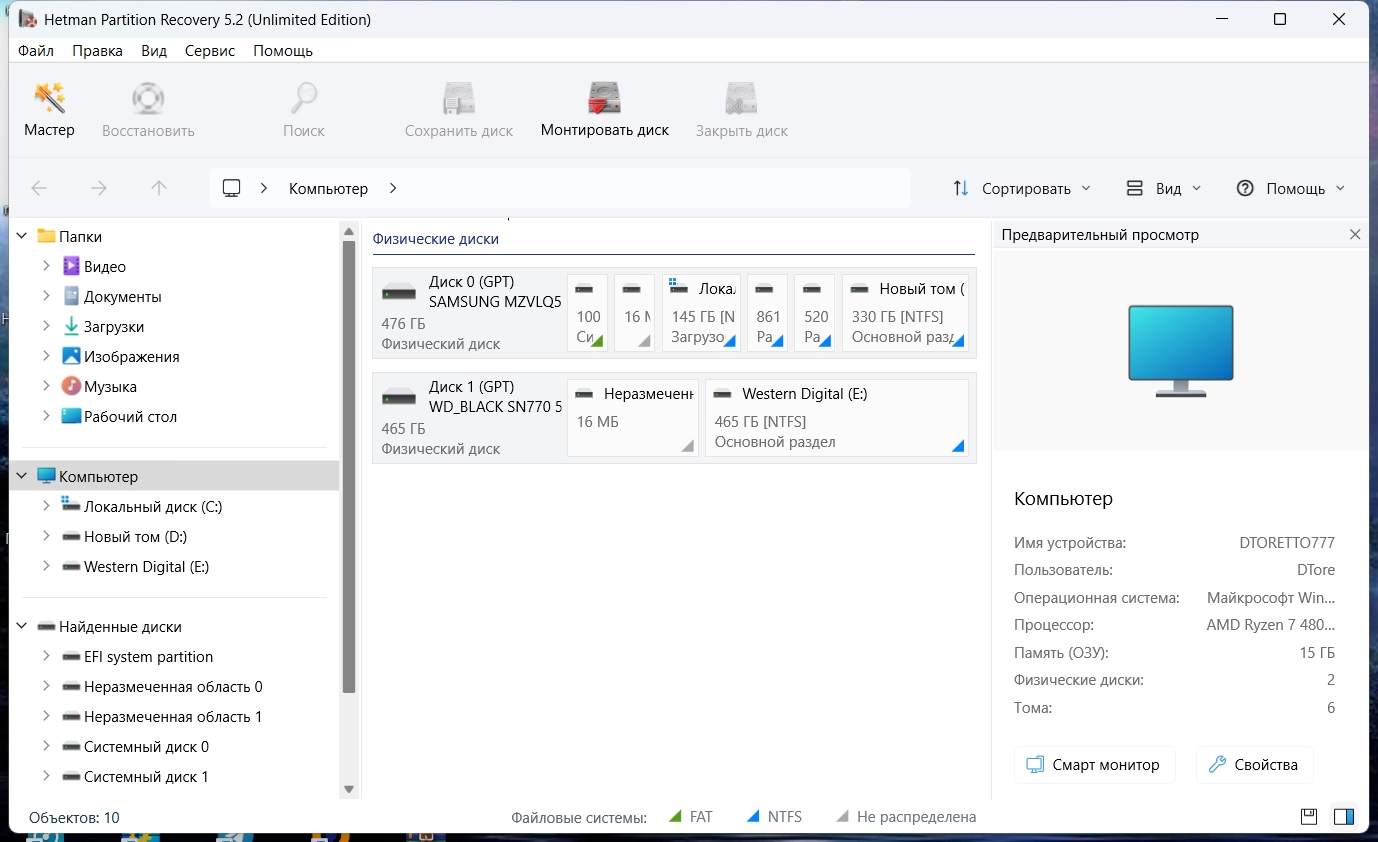Go forward with the right arrow
This screenshot has width=1378, height=842.
pyautogui.click(x=99, y=188)
